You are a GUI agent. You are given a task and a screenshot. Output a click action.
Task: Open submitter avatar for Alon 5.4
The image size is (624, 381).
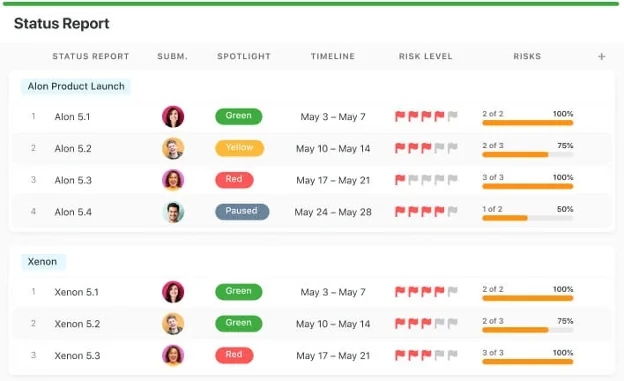173,212
